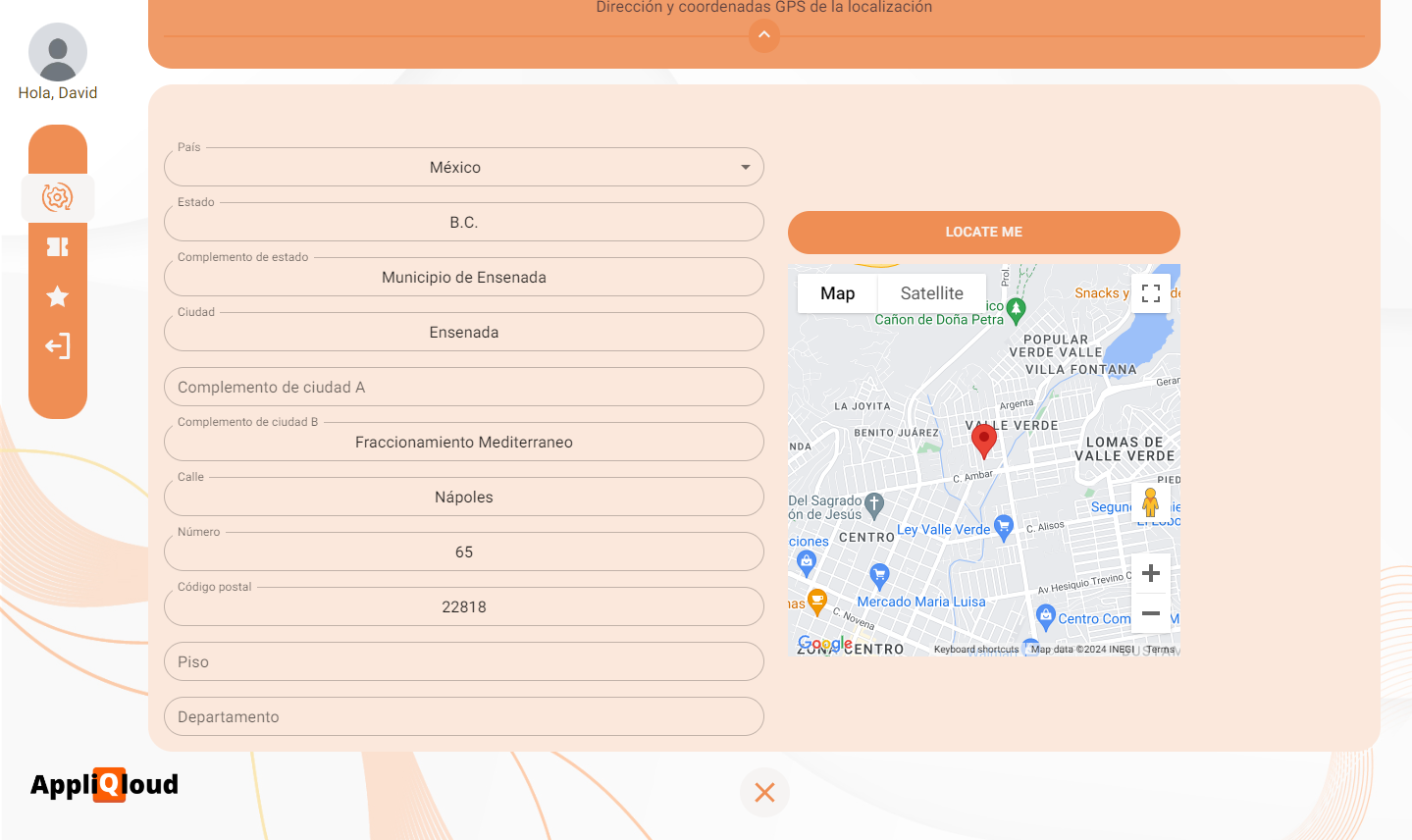
Task: Switch to Satellite map view
Action: (931, 293)
